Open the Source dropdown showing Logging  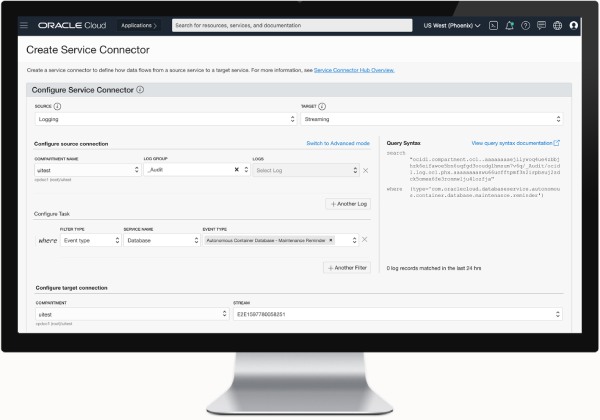click(166, 119)
